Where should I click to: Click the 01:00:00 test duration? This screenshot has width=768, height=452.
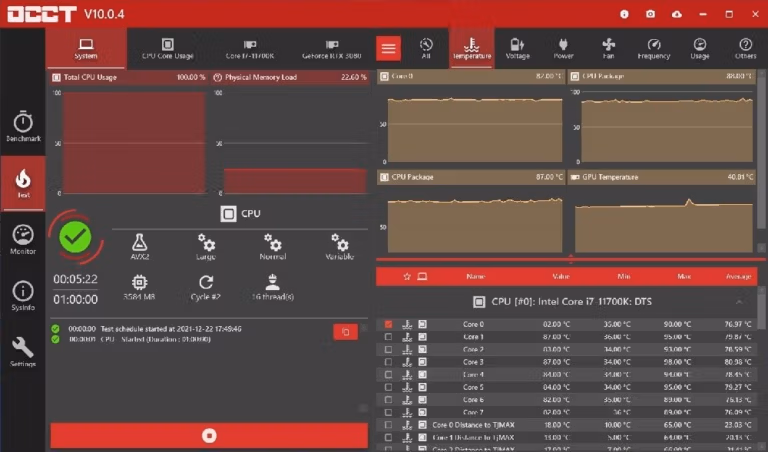pyautogui.click(x=75, y=299)
